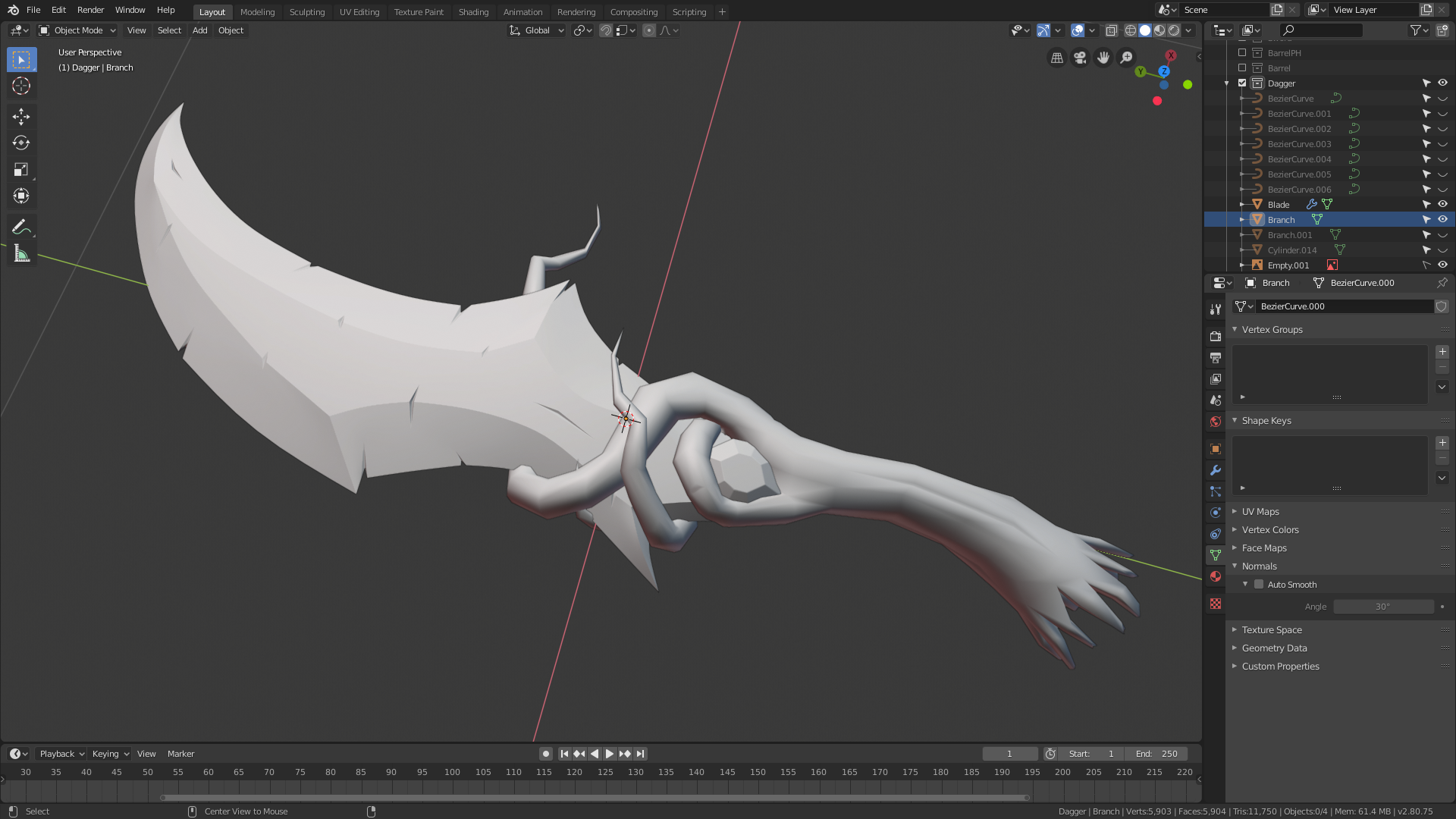This screenshot has height=819, width=1456.
Task: Open the Modifier properties wrench tab
Action: tap(1216, 470)
